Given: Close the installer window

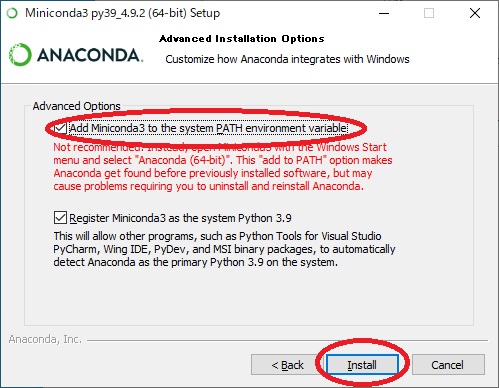Looking at the screenshot, I should pos(475,13).
